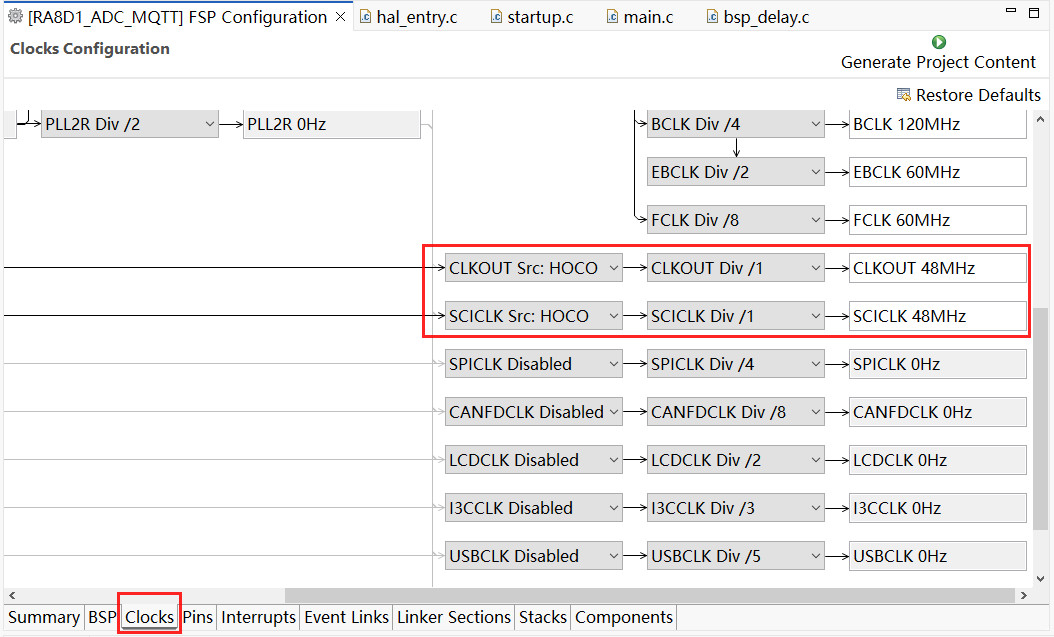Switch to the Pins tab

(x=198, y=617)
